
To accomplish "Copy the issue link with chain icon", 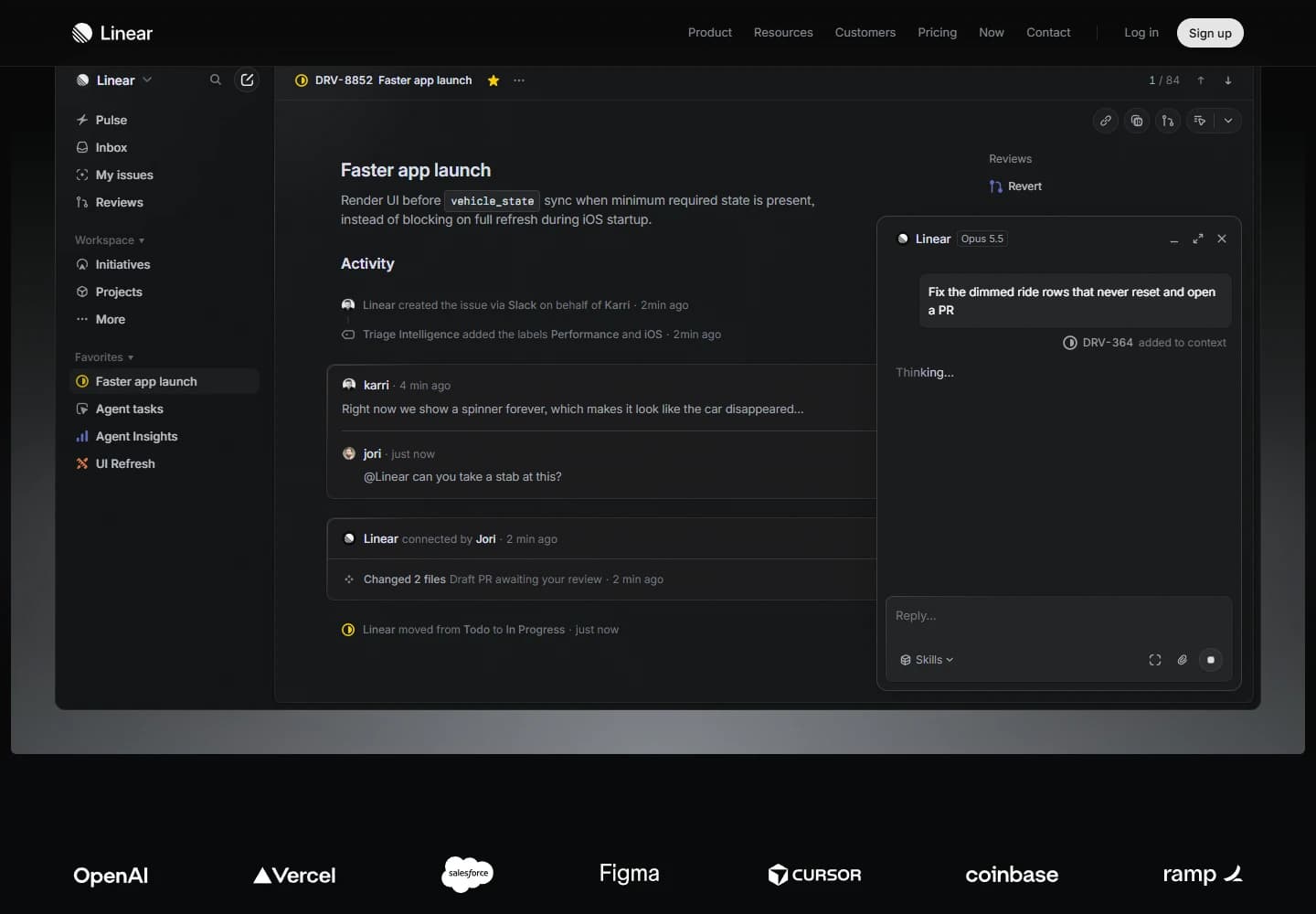I will pyautogui.click(x=1106, y=121).
